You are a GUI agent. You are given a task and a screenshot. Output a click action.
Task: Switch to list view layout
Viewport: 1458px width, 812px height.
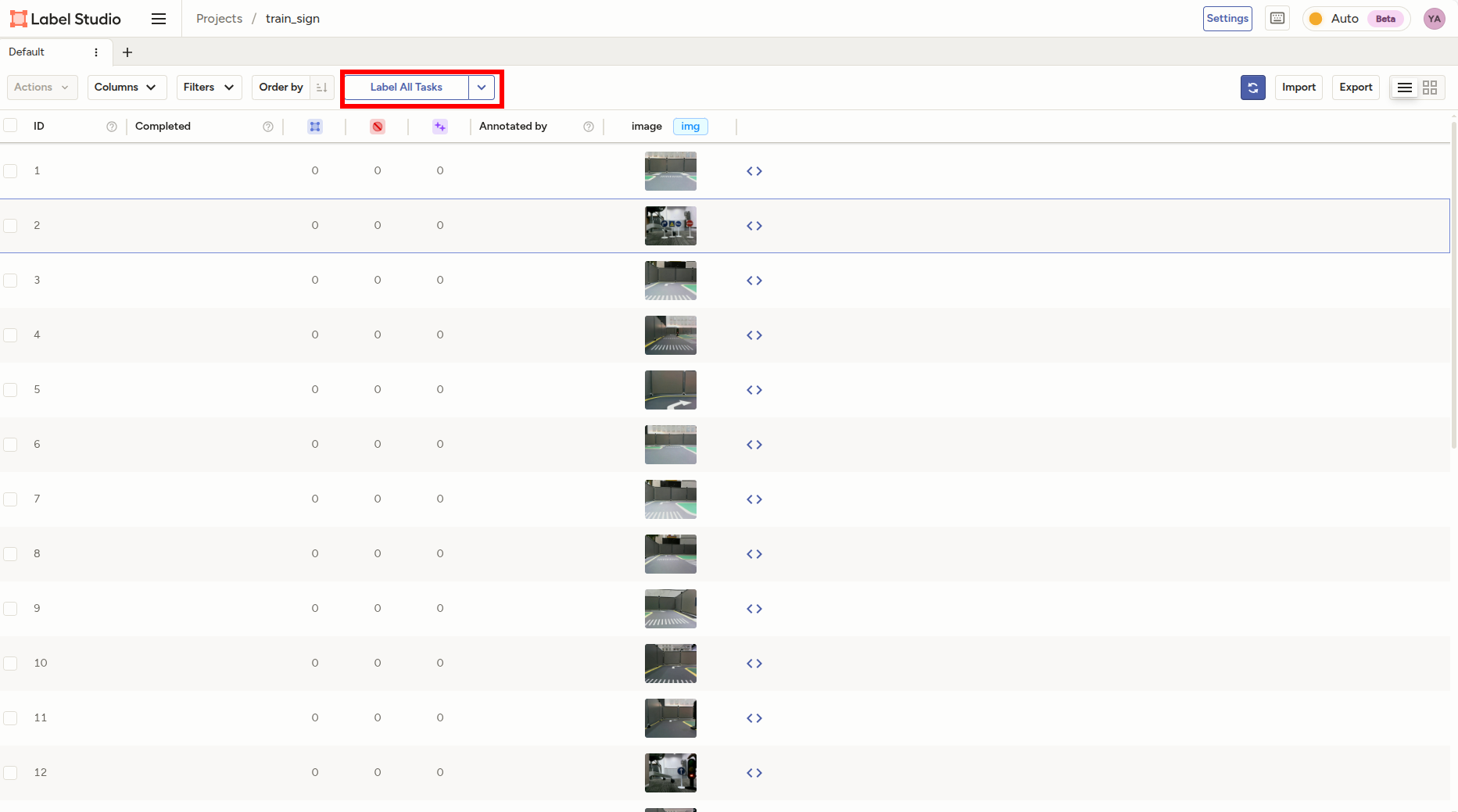1404,88
